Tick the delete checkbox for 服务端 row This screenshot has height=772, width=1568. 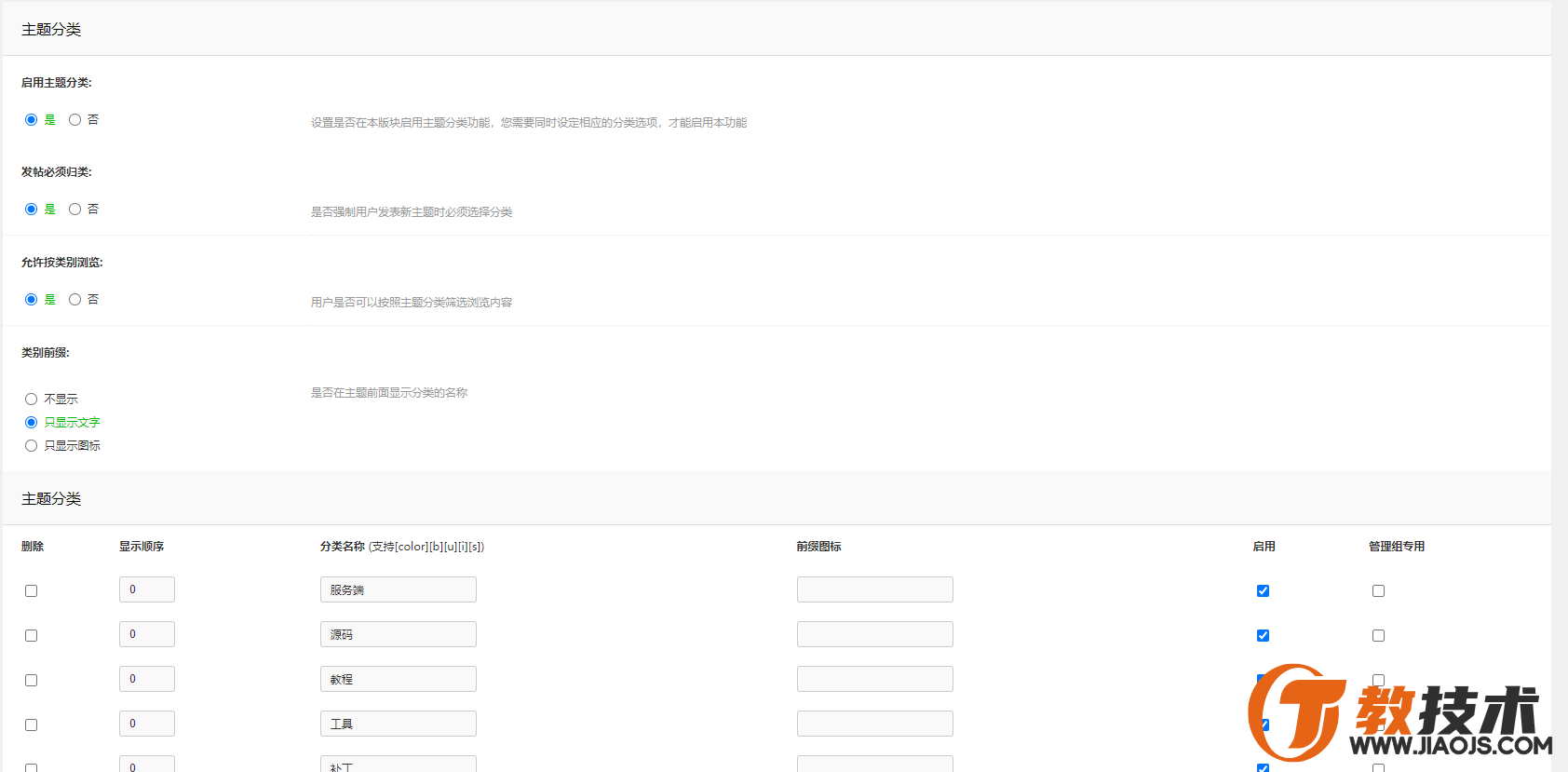31,591
